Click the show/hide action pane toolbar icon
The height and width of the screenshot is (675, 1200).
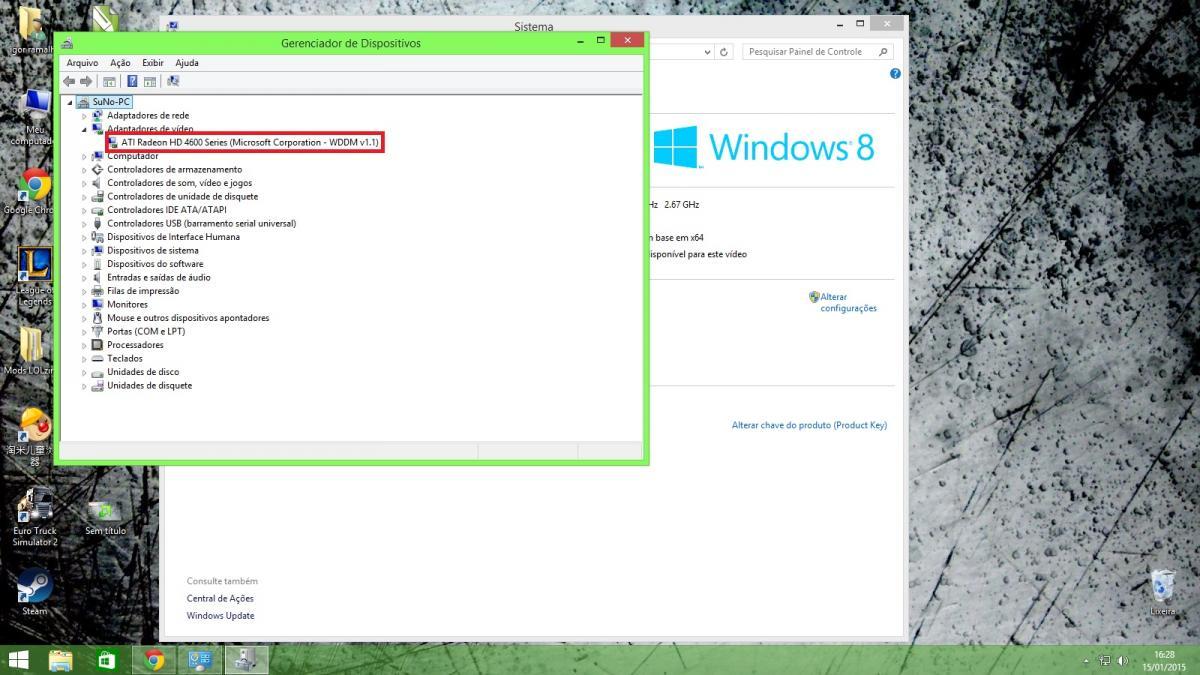coord(150,81)
